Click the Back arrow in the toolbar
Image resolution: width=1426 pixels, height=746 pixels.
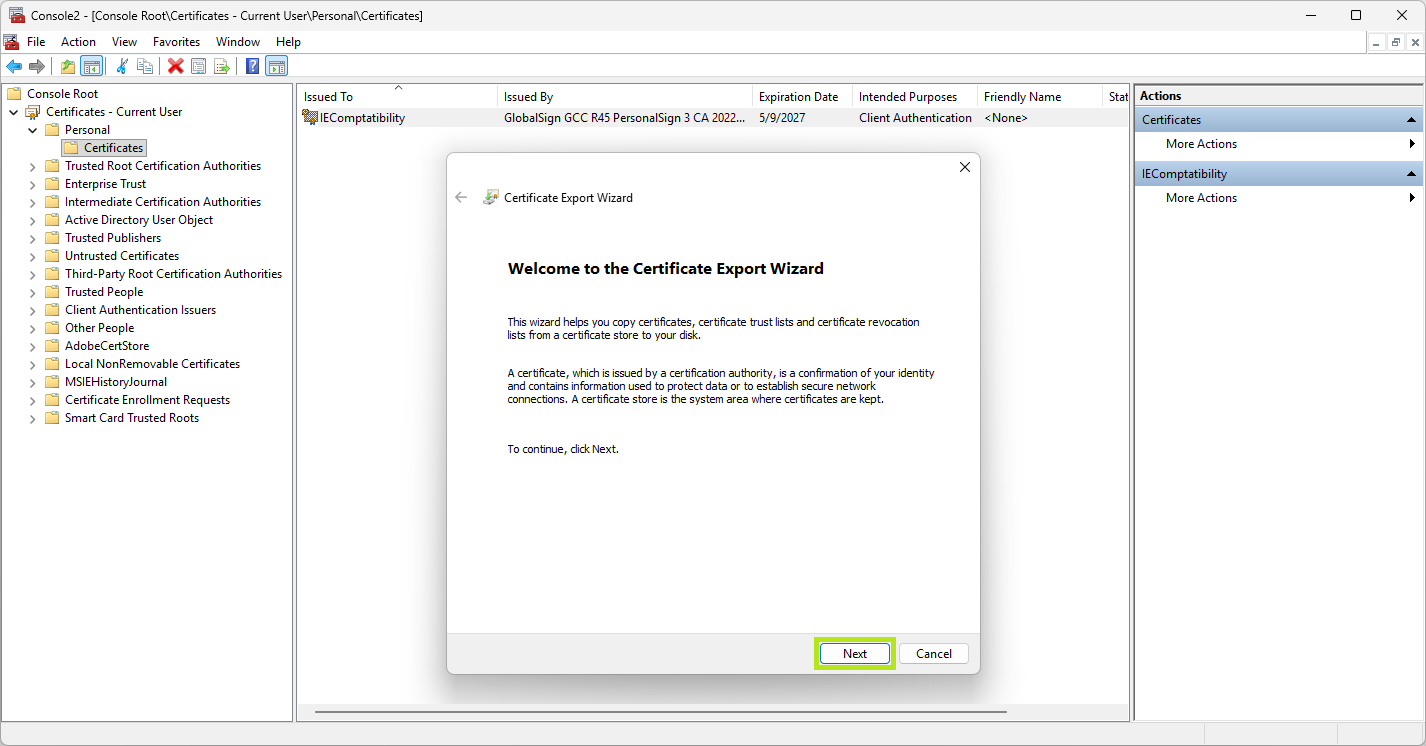pyautogui.click(x=14, y=66)
